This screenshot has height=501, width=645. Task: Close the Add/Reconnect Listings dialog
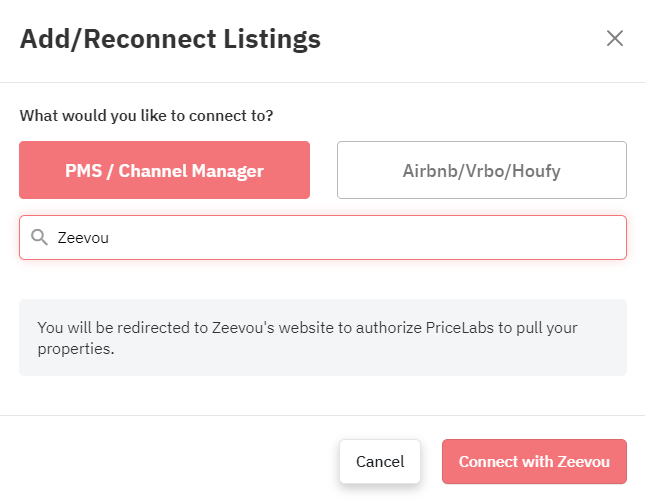[615, 39]
